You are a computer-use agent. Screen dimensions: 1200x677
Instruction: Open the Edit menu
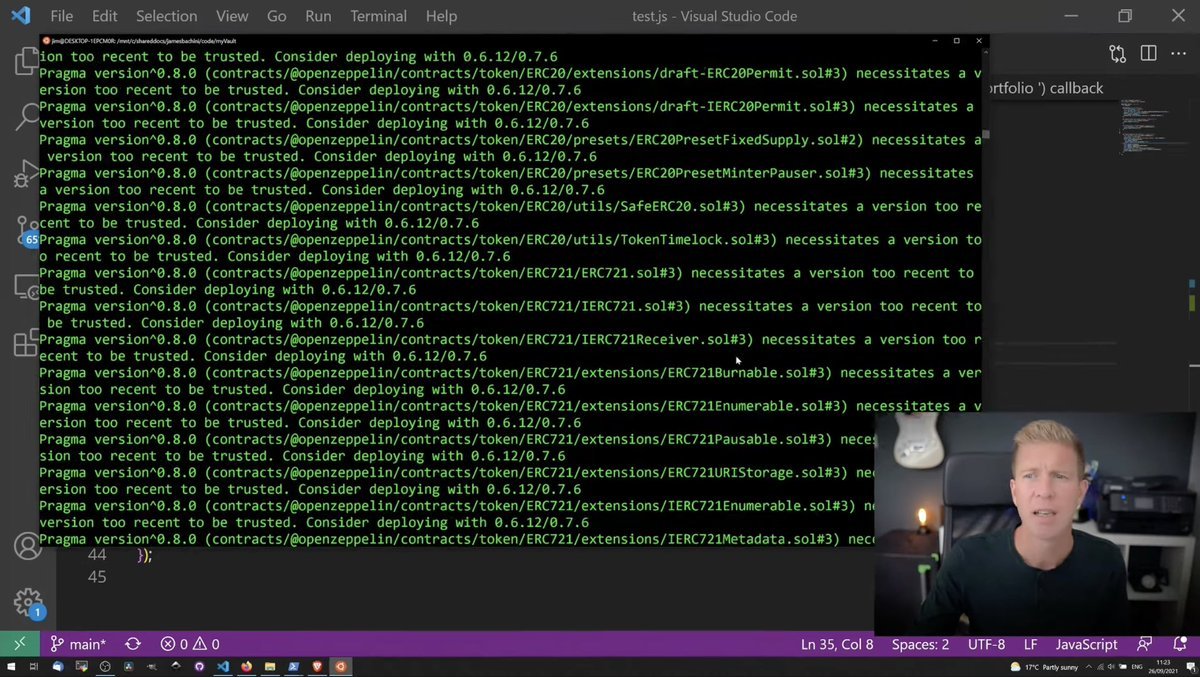[104, 16]
